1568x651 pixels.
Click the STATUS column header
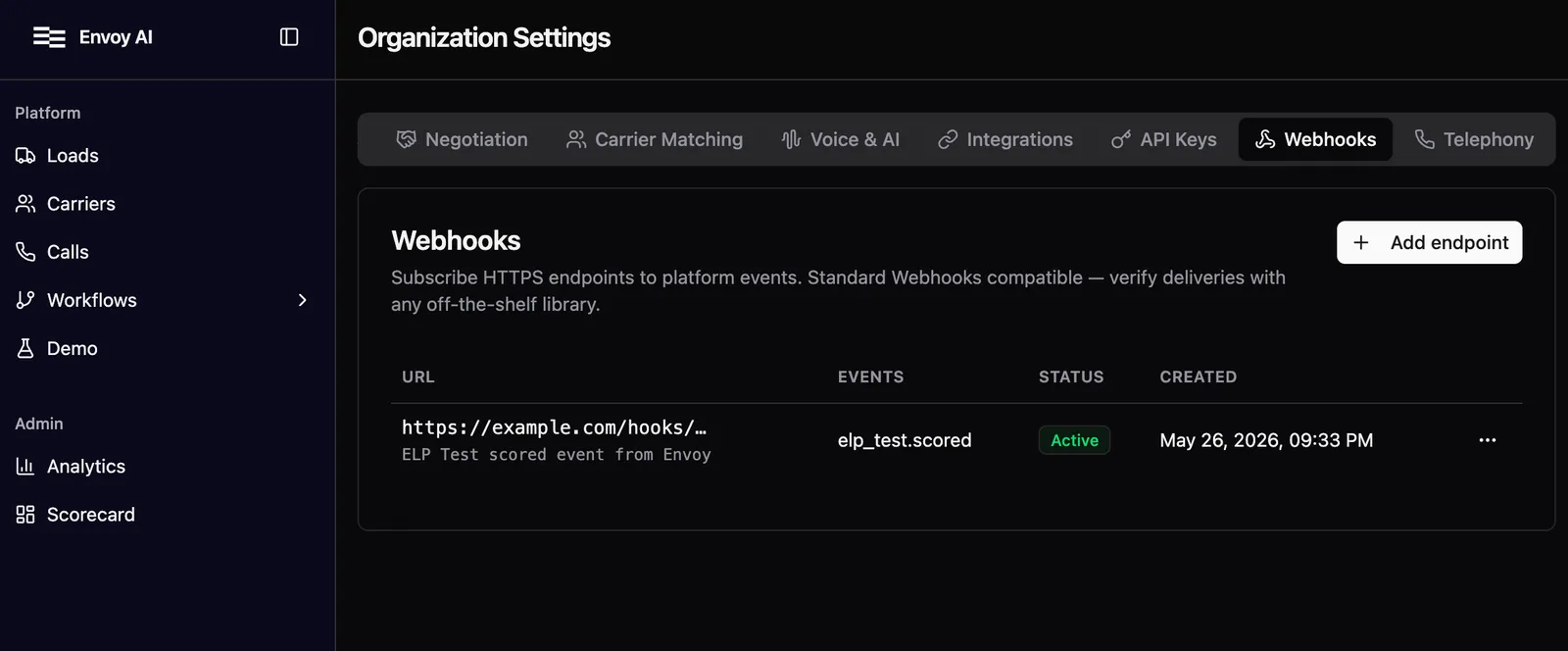(1071, 376)
